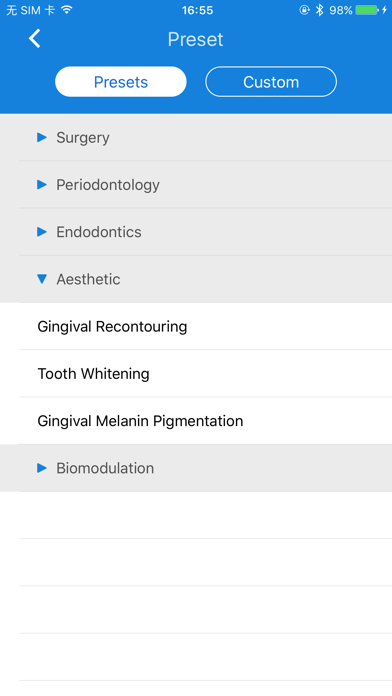Viewport: 392px width, 696px height.
Task: Expand the Periodontology category arrow
Action: click(x=42, y=184)
